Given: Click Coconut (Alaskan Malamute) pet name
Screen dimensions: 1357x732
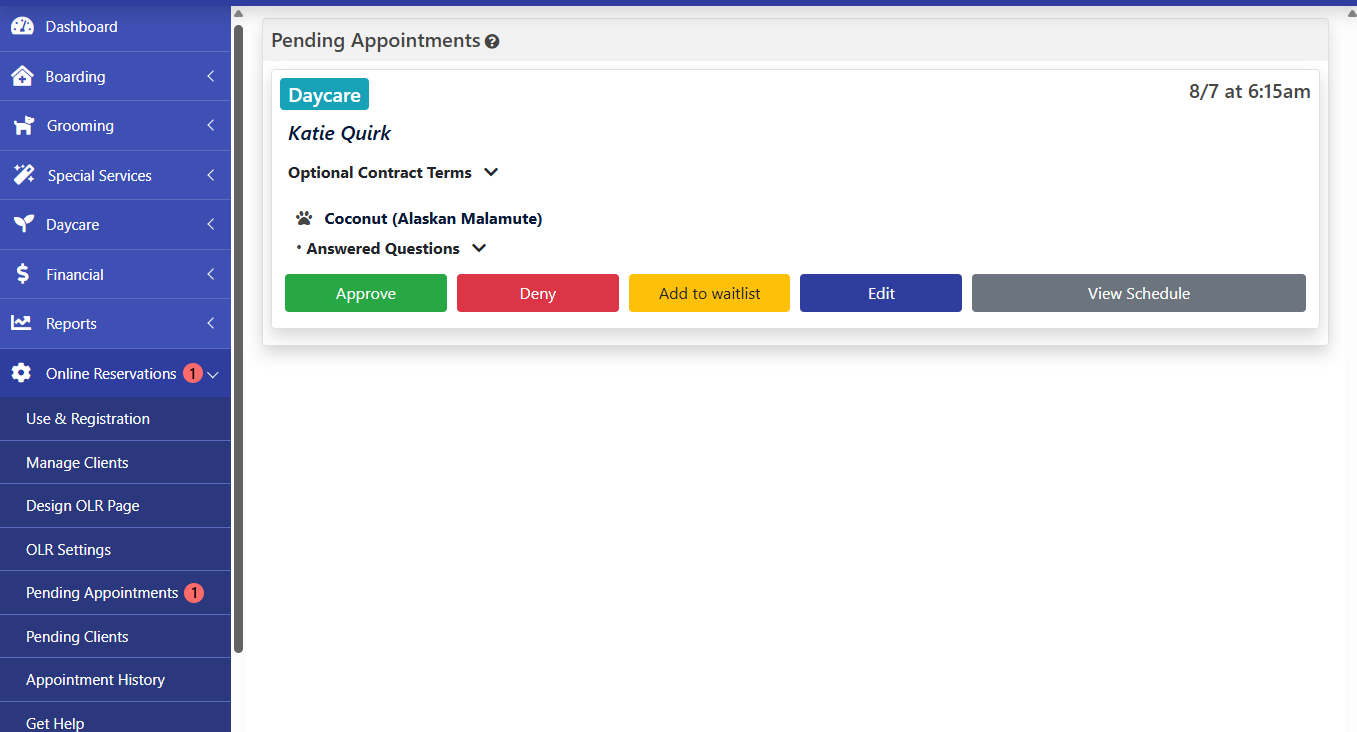Looking at the screenshot, I should tap(433, 218).
